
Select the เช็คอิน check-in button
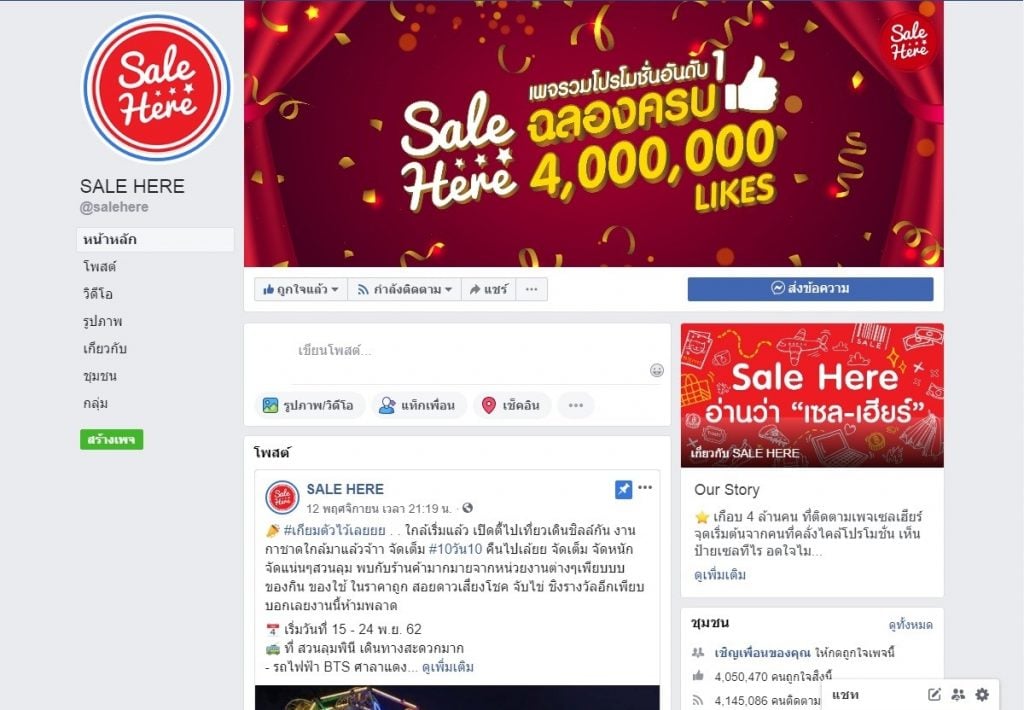[511, 406]
